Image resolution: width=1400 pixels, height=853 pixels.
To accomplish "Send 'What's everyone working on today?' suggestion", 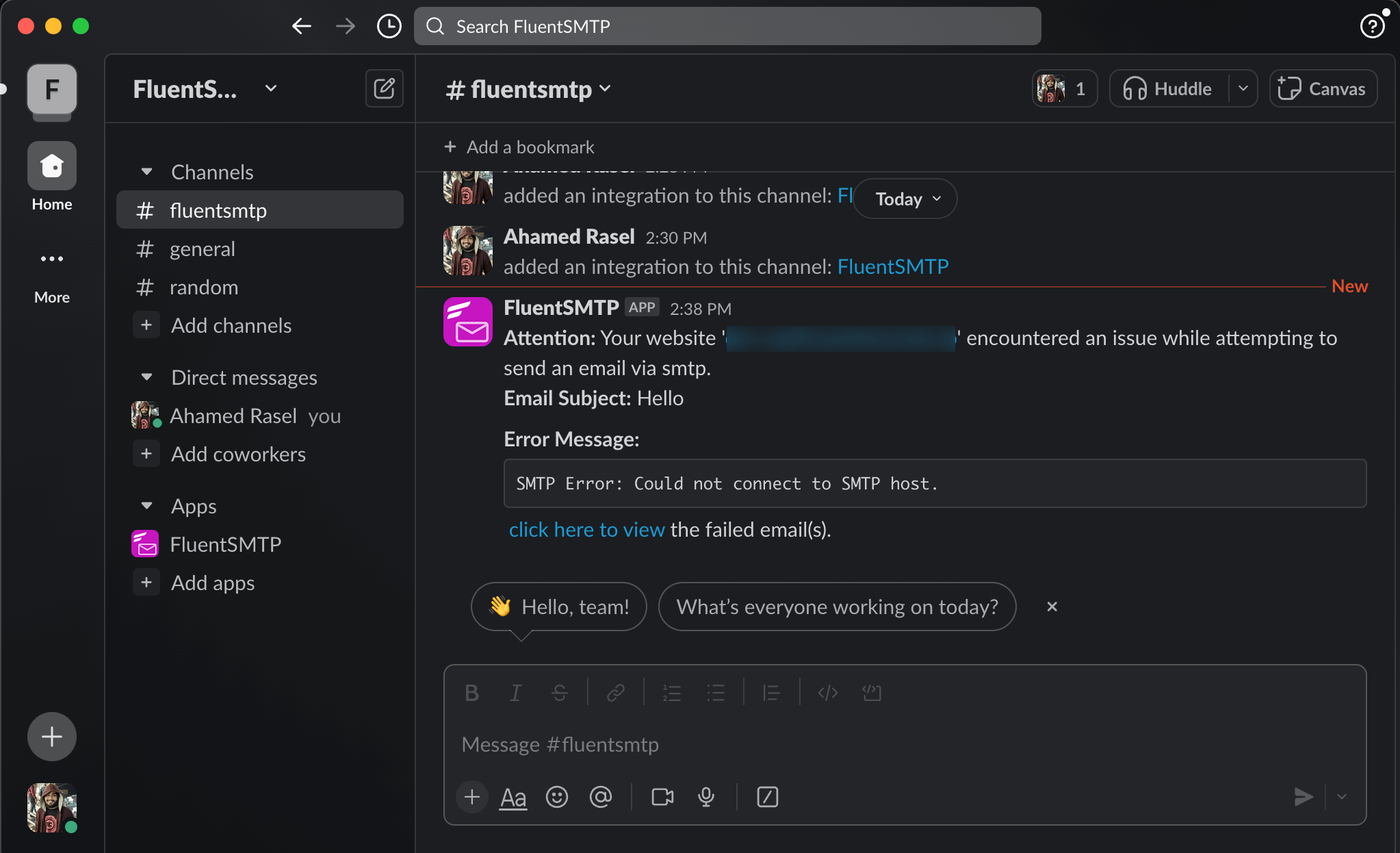I will [x=837, y=607].
